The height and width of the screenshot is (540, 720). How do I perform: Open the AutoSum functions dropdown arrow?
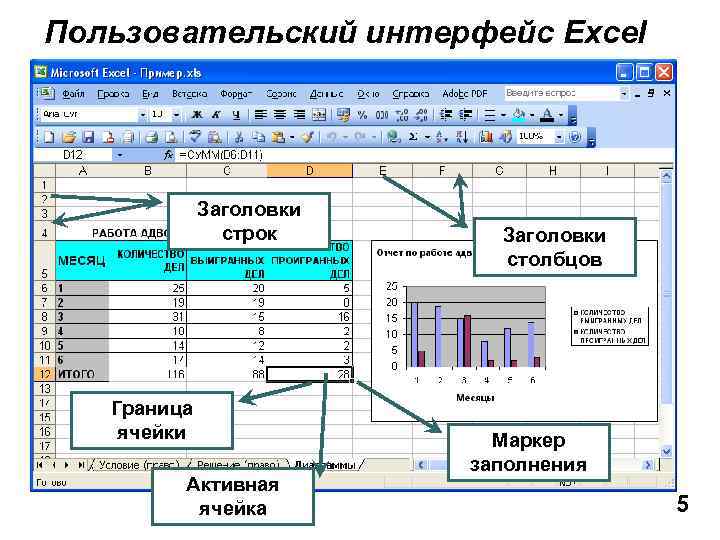click(427, 137)
